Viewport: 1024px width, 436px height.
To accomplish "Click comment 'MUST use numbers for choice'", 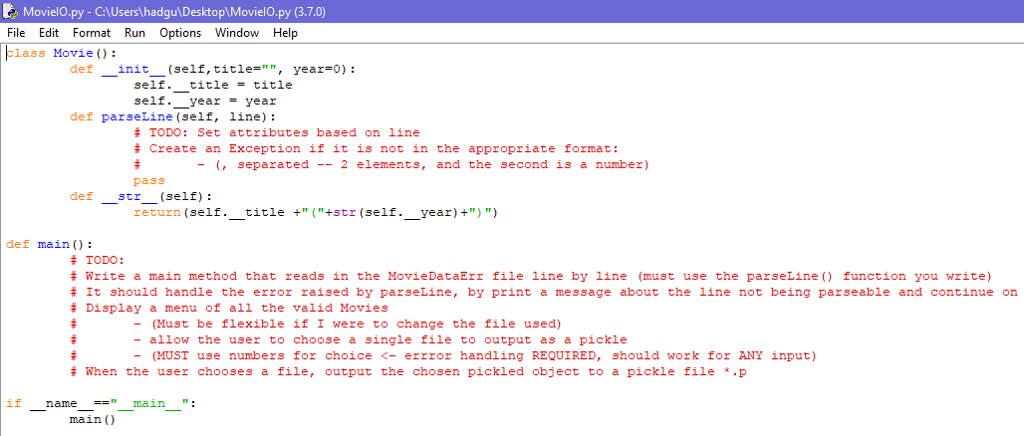I will [x=444, y=355].
